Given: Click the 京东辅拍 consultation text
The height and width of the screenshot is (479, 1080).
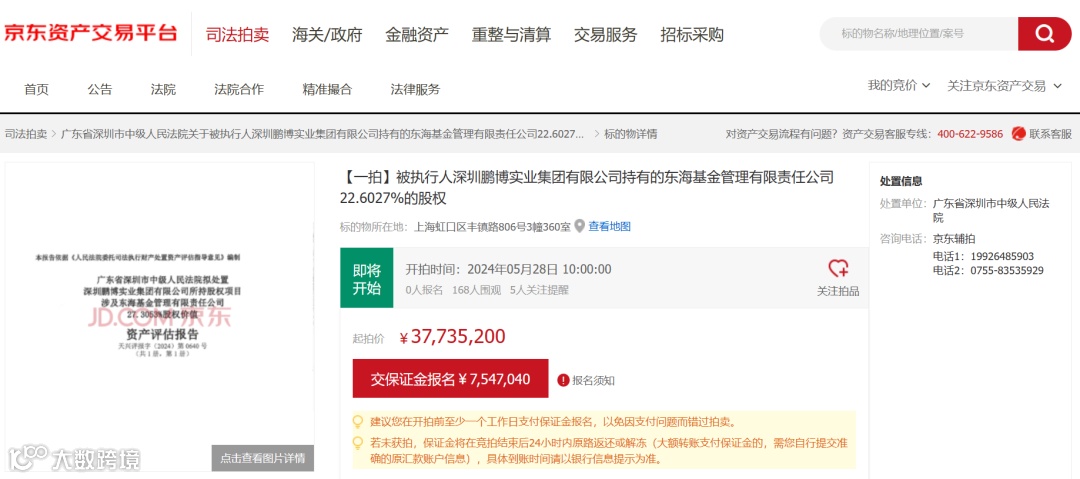Looking at the screenshot, I should (954, 238).
